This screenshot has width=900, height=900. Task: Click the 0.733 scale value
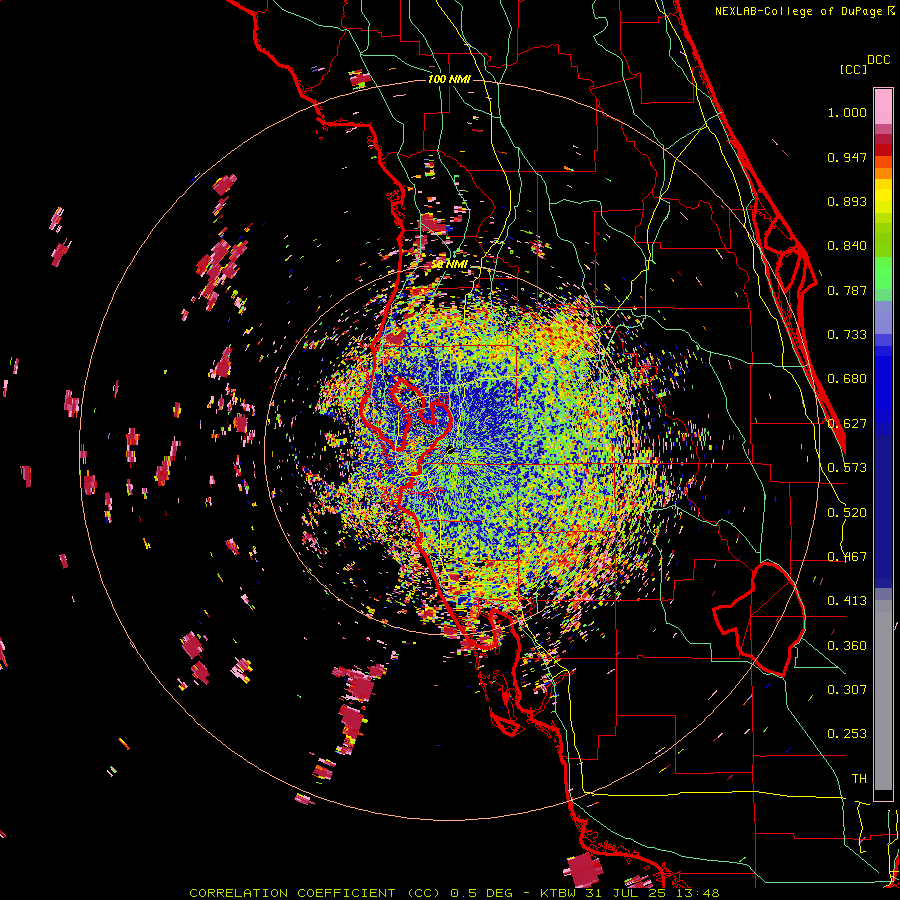847,335
